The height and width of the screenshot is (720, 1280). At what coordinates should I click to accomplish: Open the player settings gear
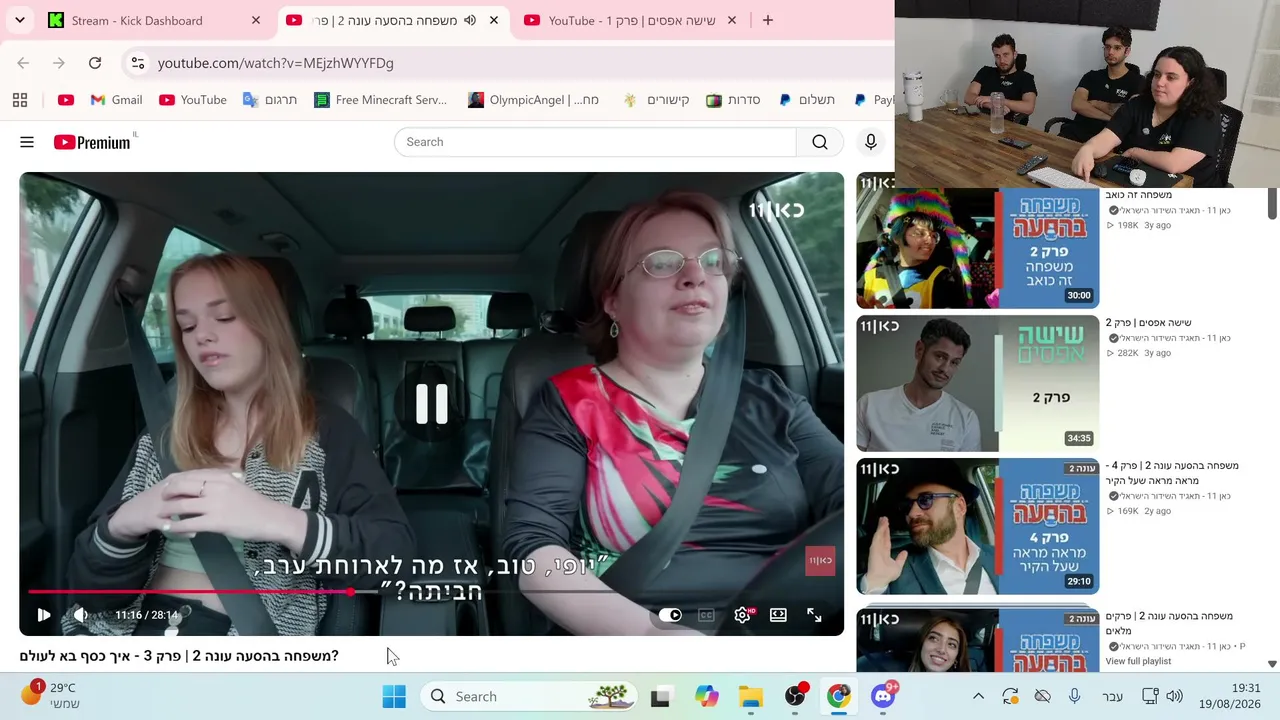pyautogui.click(x=742, y=615)
